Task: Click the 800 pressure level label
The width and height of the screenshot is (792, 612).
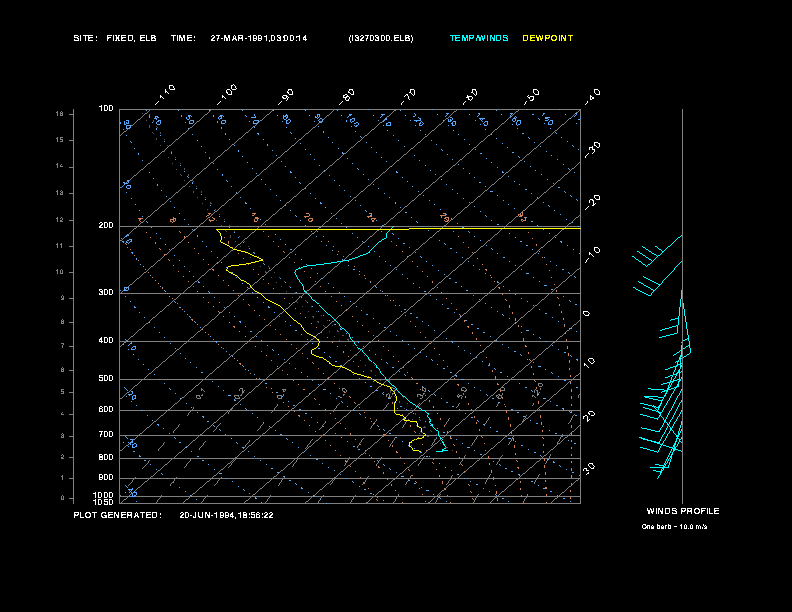Action: point(106,457)
